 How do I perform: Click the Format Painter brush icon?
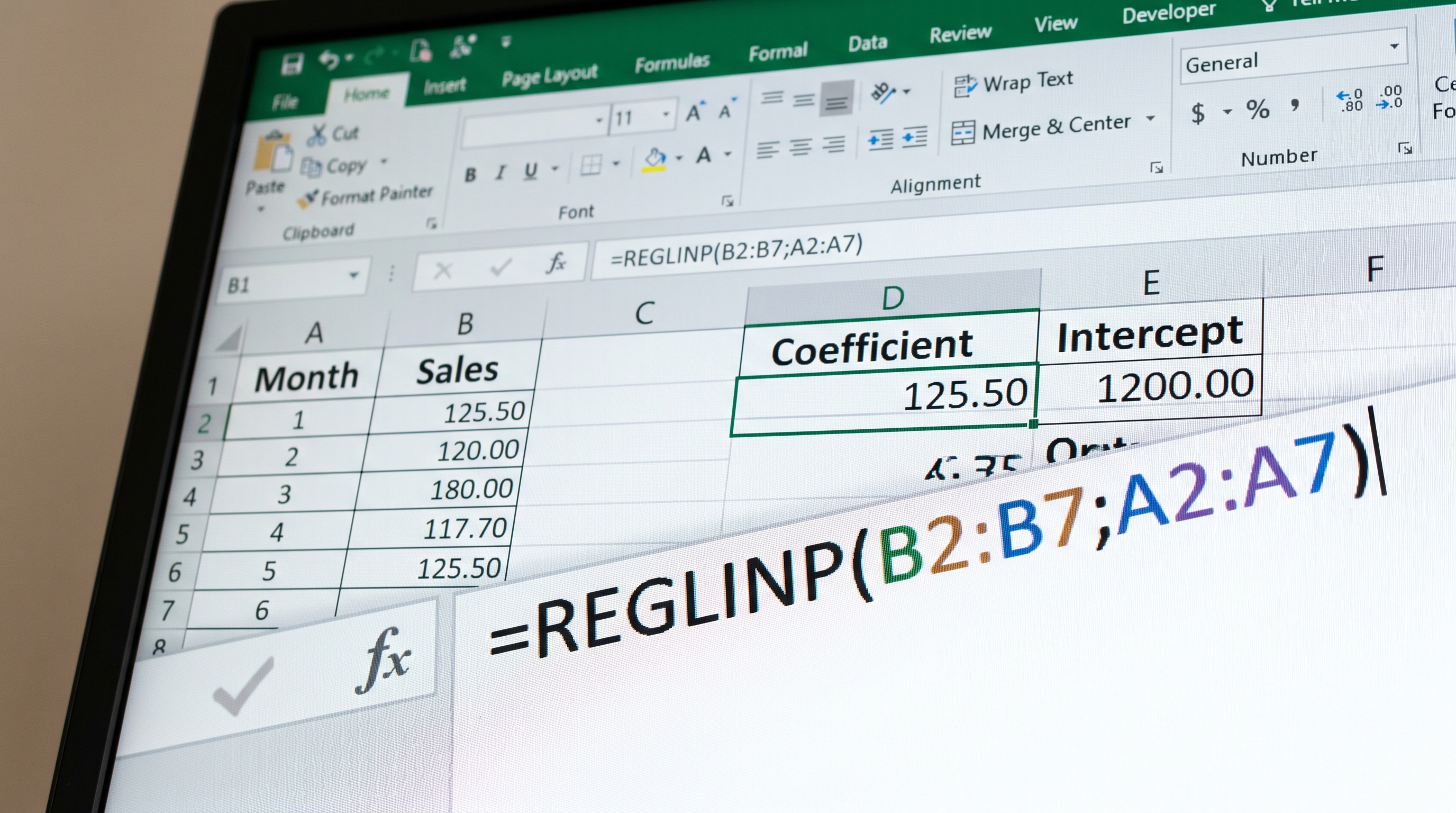pyautogui.click(x=307, y=198)
